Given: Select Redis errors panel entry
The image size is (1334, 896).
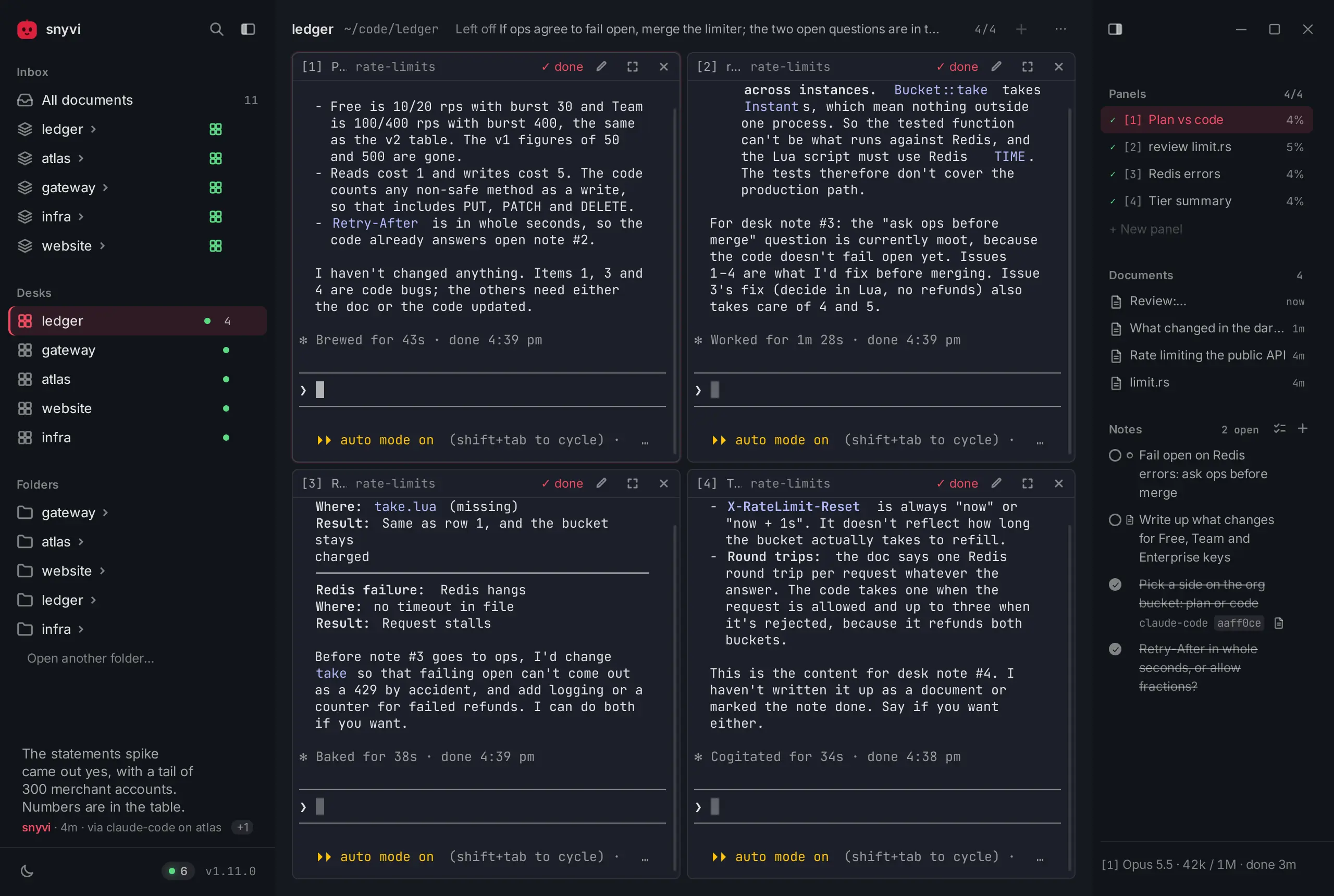Looking at the screenshot, I should tap(1206, 173).
